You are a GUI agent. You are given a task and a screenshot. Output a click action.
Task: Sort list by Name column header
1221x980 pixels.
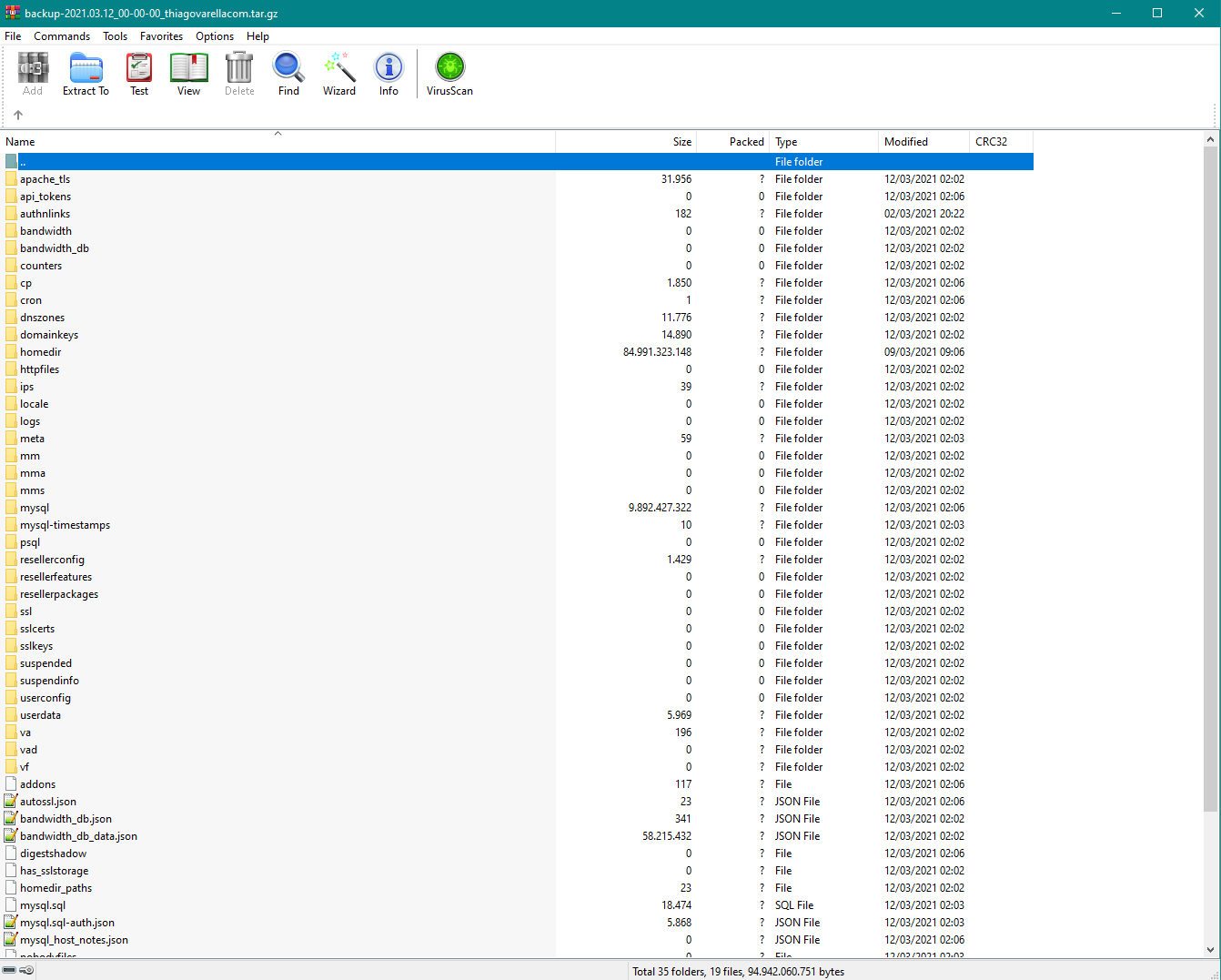(277, 142)
